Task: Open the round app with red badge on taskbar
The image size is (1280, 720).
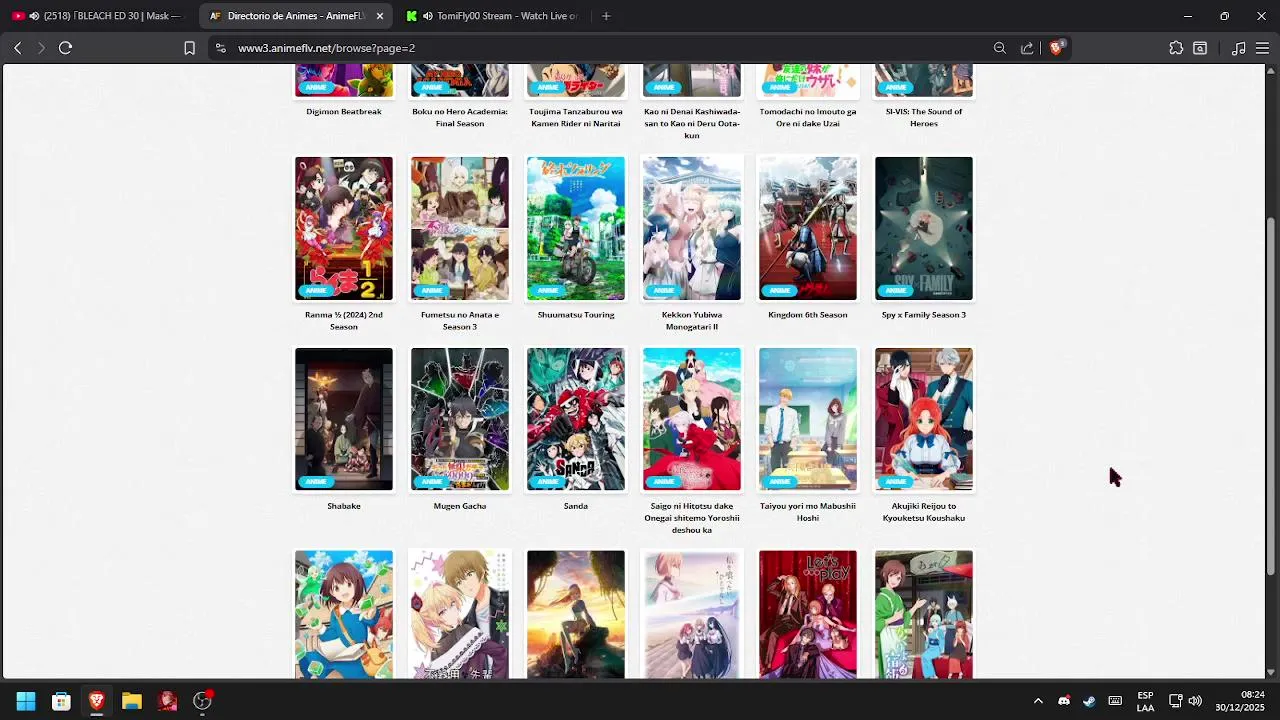Action: point(203,701)
